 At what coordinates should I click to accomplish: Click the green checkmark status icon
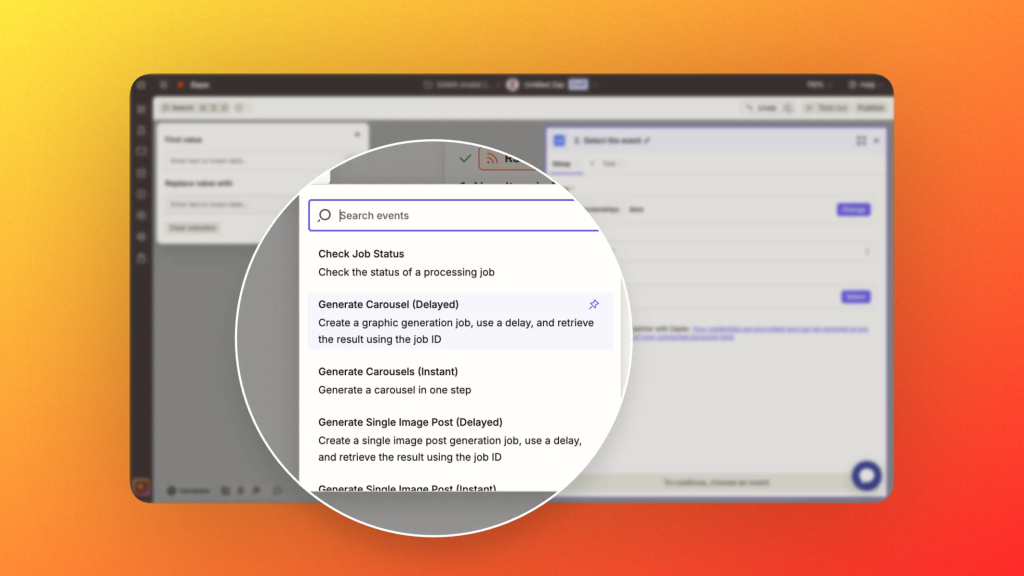click(x=465, y=158)
